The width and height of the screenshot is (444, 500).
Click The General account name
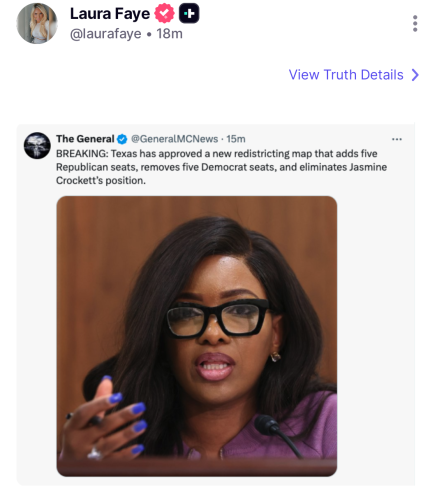(85, 139)
